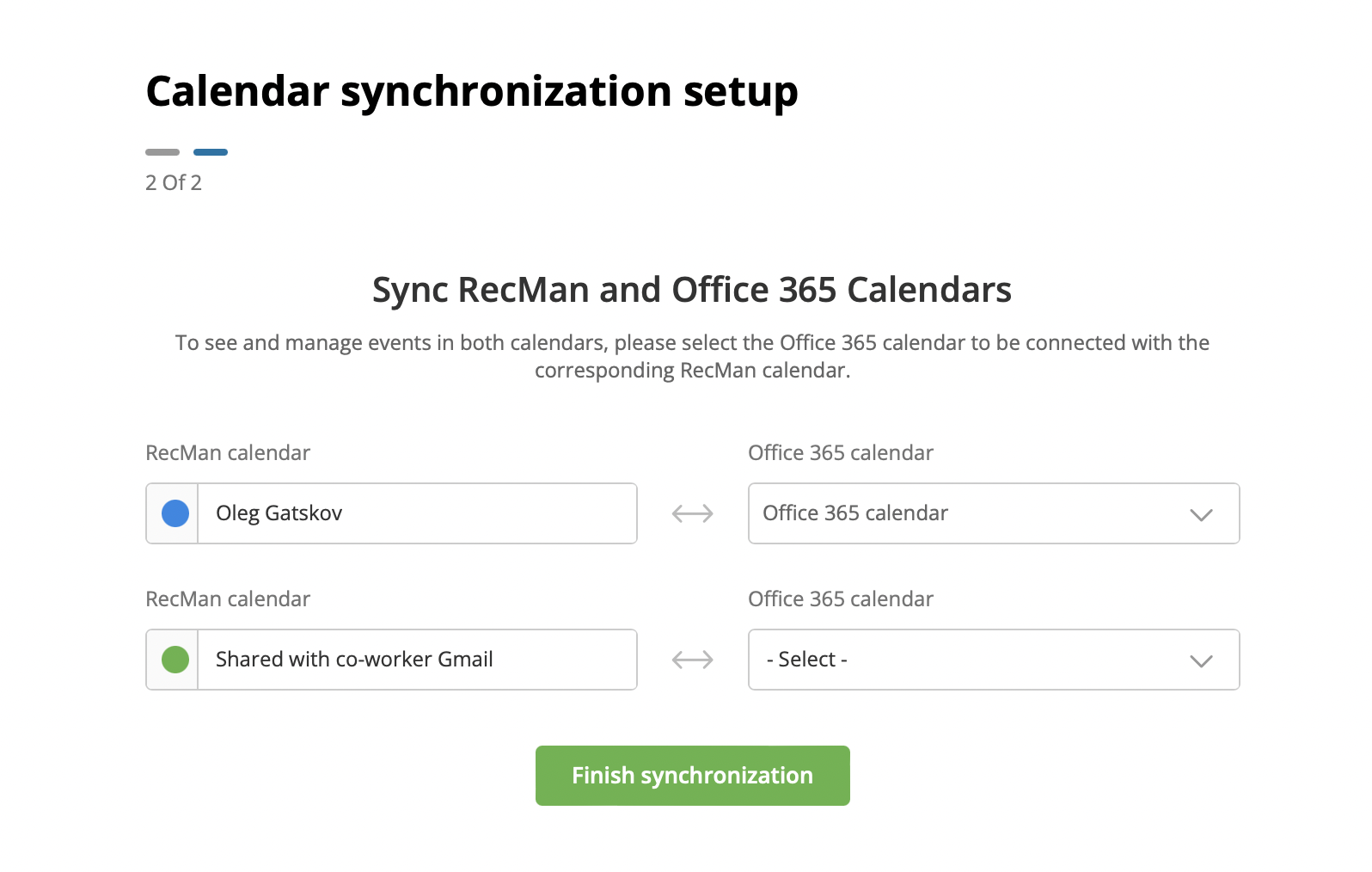
Task: Click the green color dot for Shared calendar
Action: (x=175, y=660)
